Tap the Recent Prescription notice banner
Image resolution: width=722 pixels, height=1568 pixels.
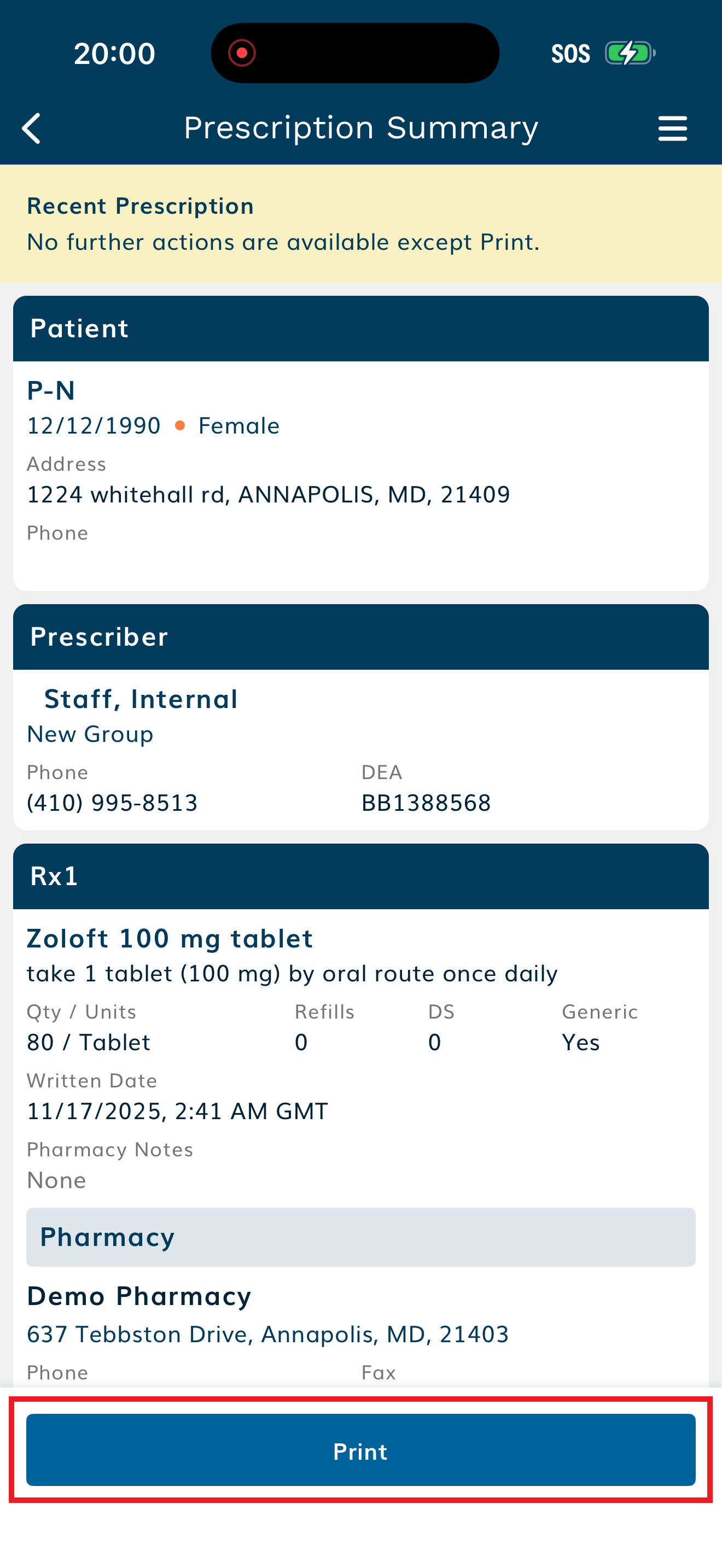pyautogui.click(x=360, y=224)
